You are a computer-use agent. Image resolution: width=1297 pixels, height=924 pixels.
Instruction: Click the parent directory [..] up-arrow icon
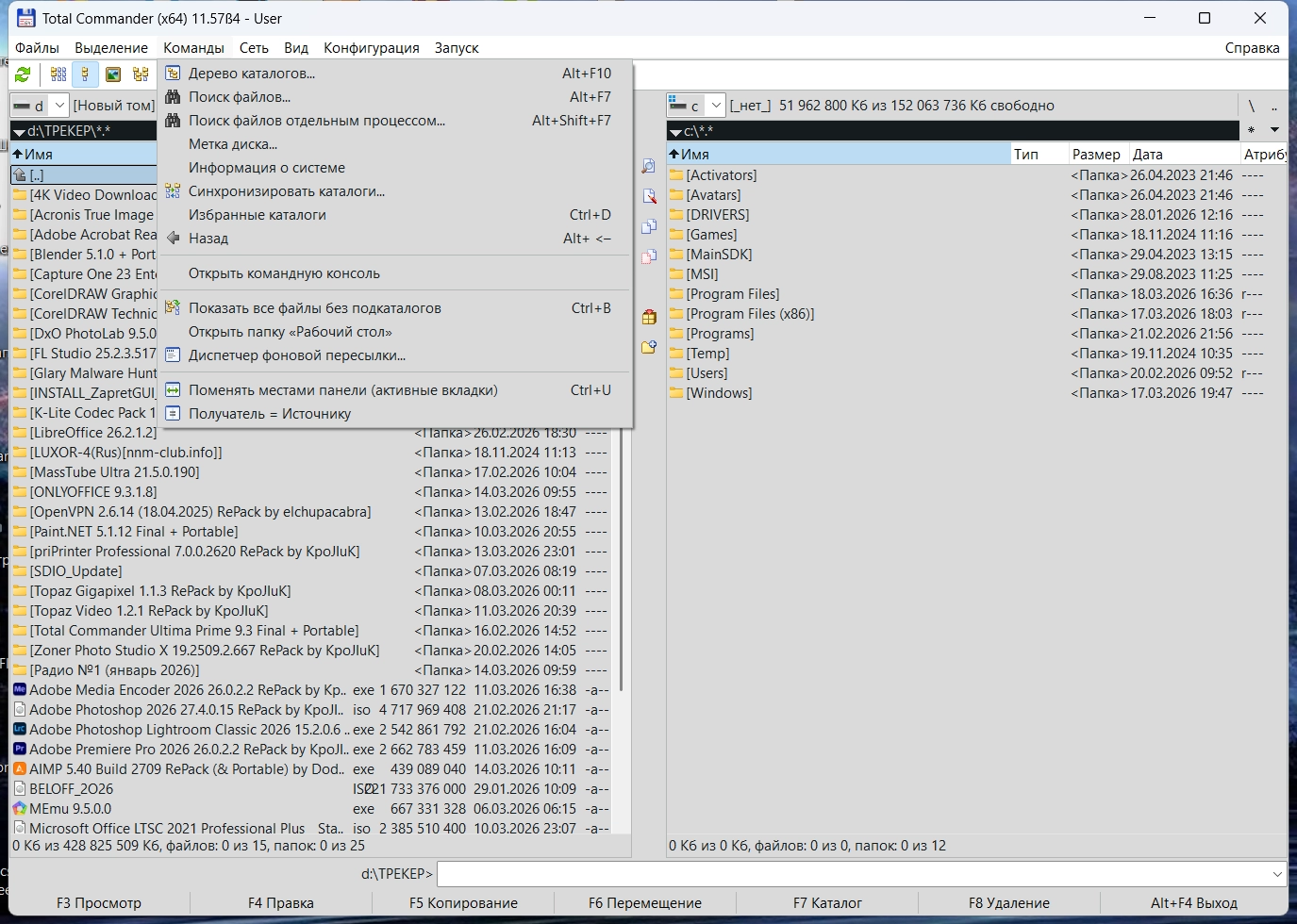pyautogui.click(x=20, y=174)
